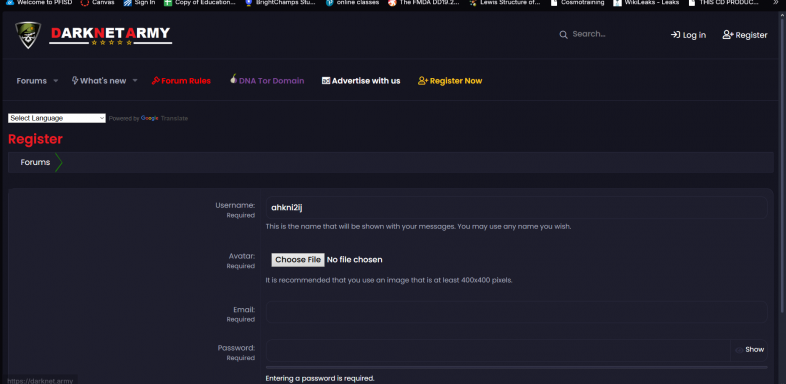
Task: Open the THIS CD PRODUC bookmark
Action: [724, 3]
